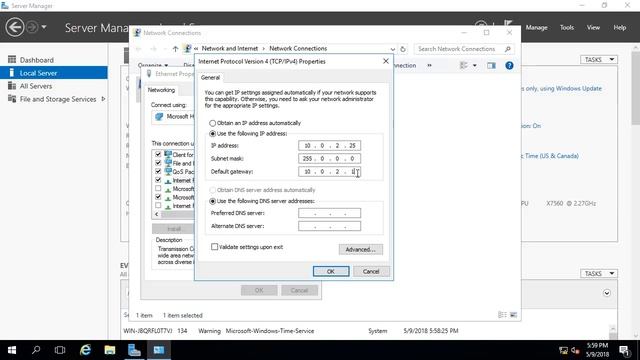Click the Default gateway field

tap(329, 172)
